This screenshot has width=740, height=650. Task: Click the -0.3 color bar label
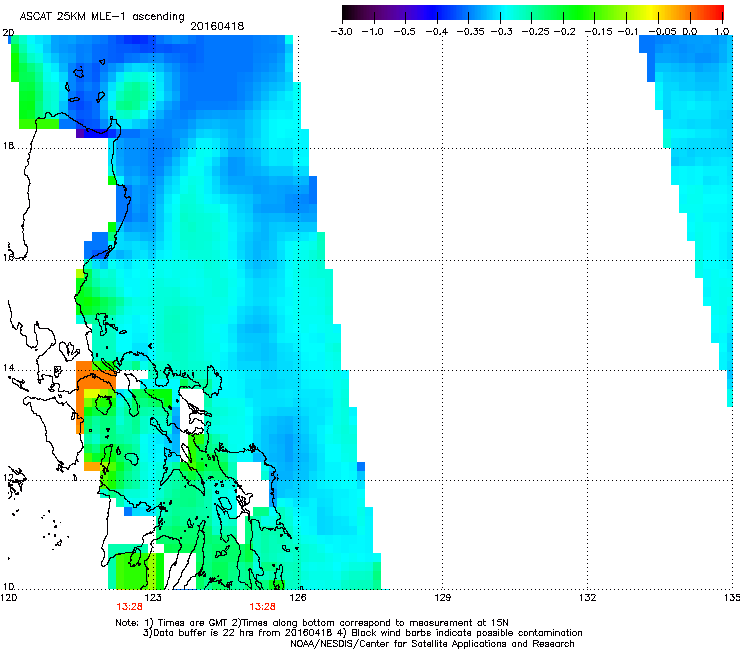coord(502,32)
